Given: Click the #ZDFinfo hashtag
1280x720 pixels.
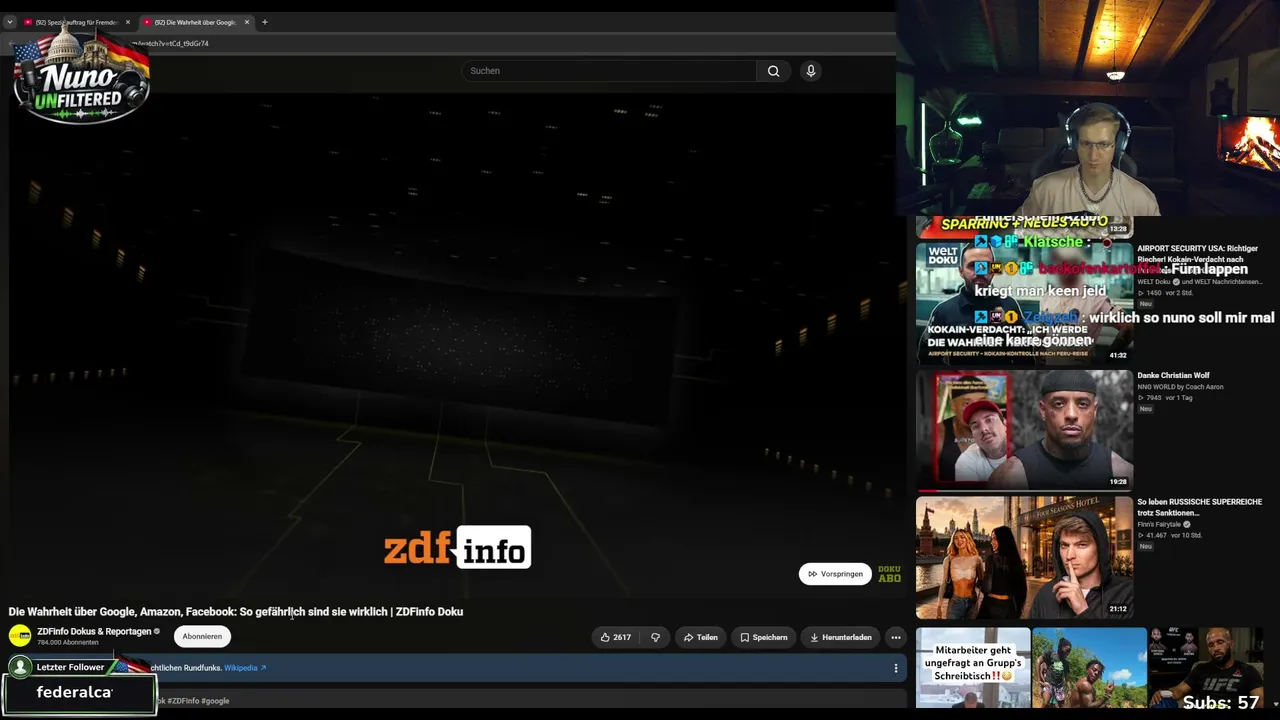Looking at the screenshot, I should [x=183, y=701].
